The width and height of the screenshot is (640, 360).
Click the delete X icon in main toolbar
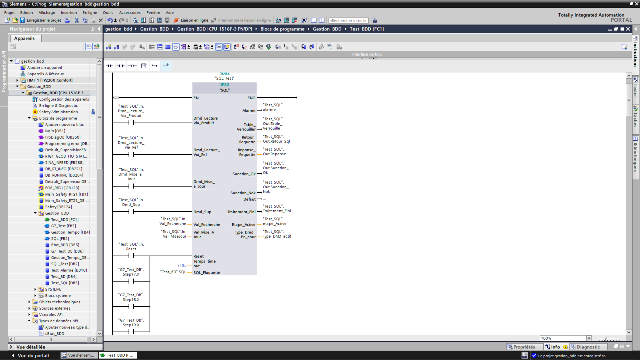[x=101, y=20]
